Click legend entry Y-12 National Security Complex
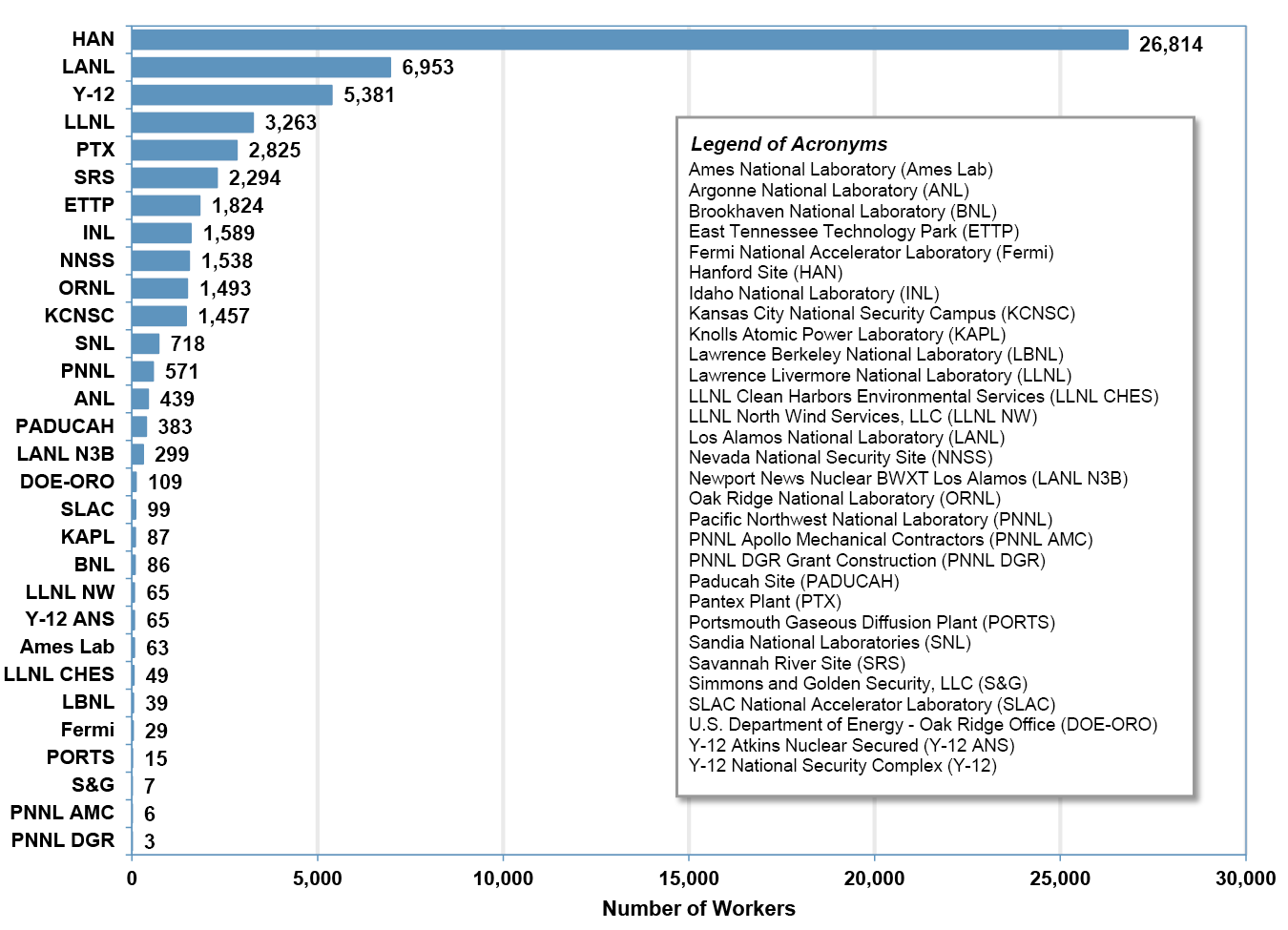This screenshot has height=930, width=1288. (x=842, y=766)
